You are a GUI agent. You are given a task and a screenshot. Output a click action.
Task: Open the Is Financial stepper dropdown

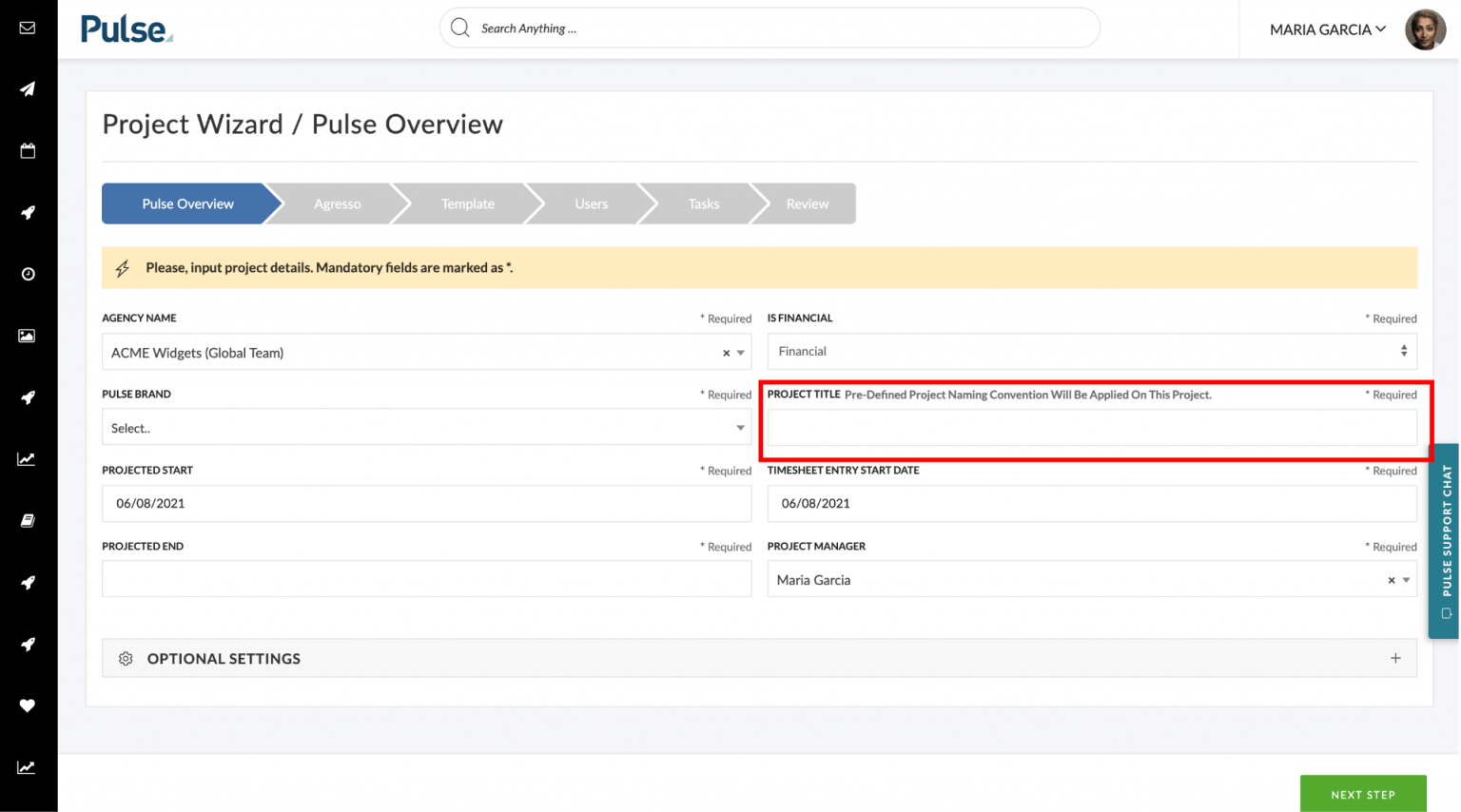click(x=1403, y=351)
